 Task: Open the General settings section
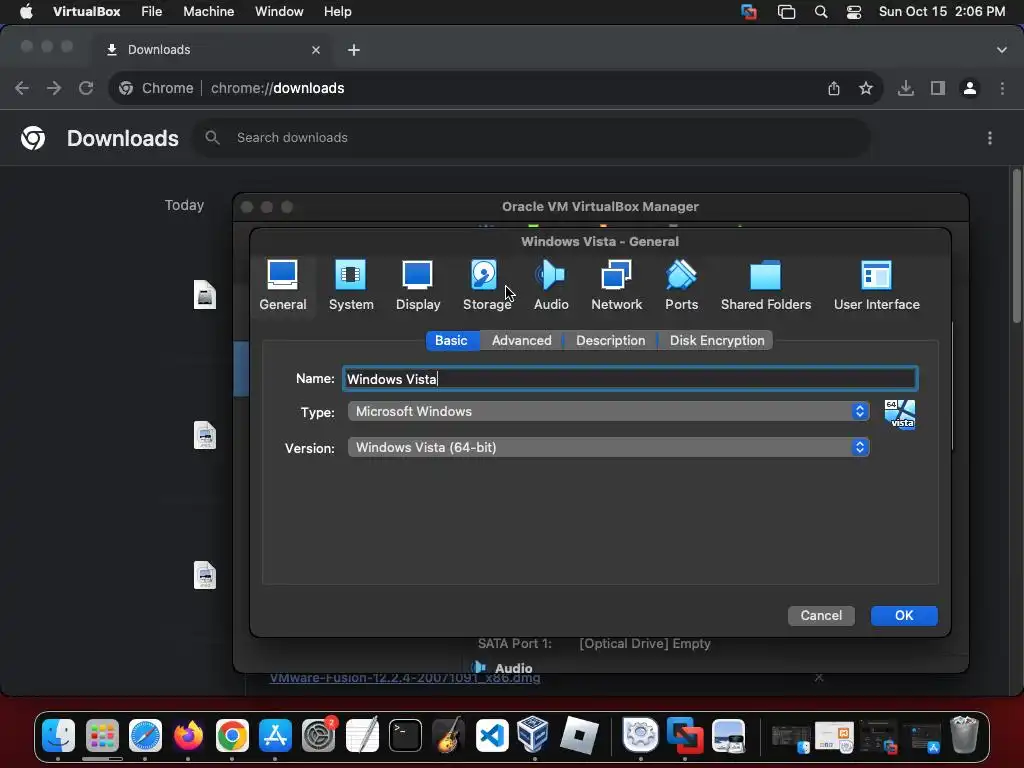tap(283, 285)
